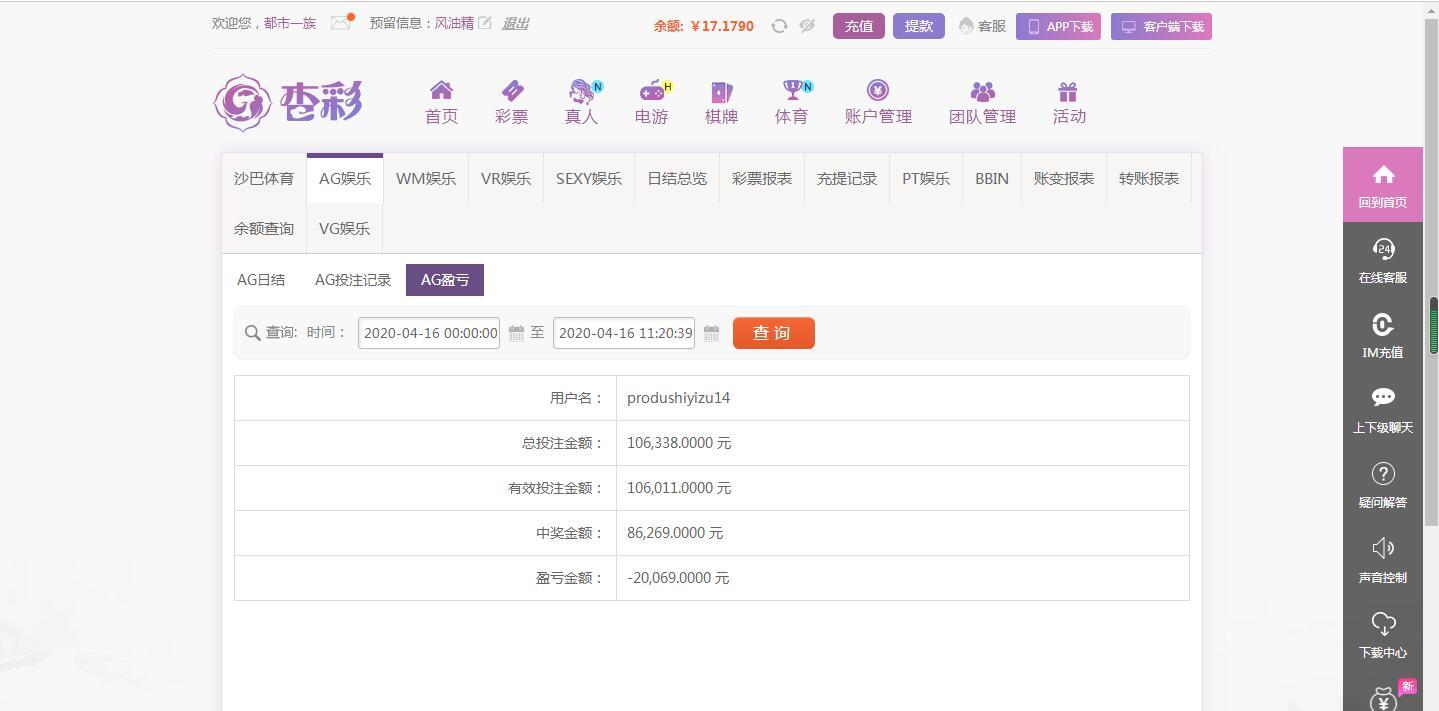Viewport: 1439px width, 711px height.
Task: Click the orange 查询 search button
Action: tap(774, 333)
